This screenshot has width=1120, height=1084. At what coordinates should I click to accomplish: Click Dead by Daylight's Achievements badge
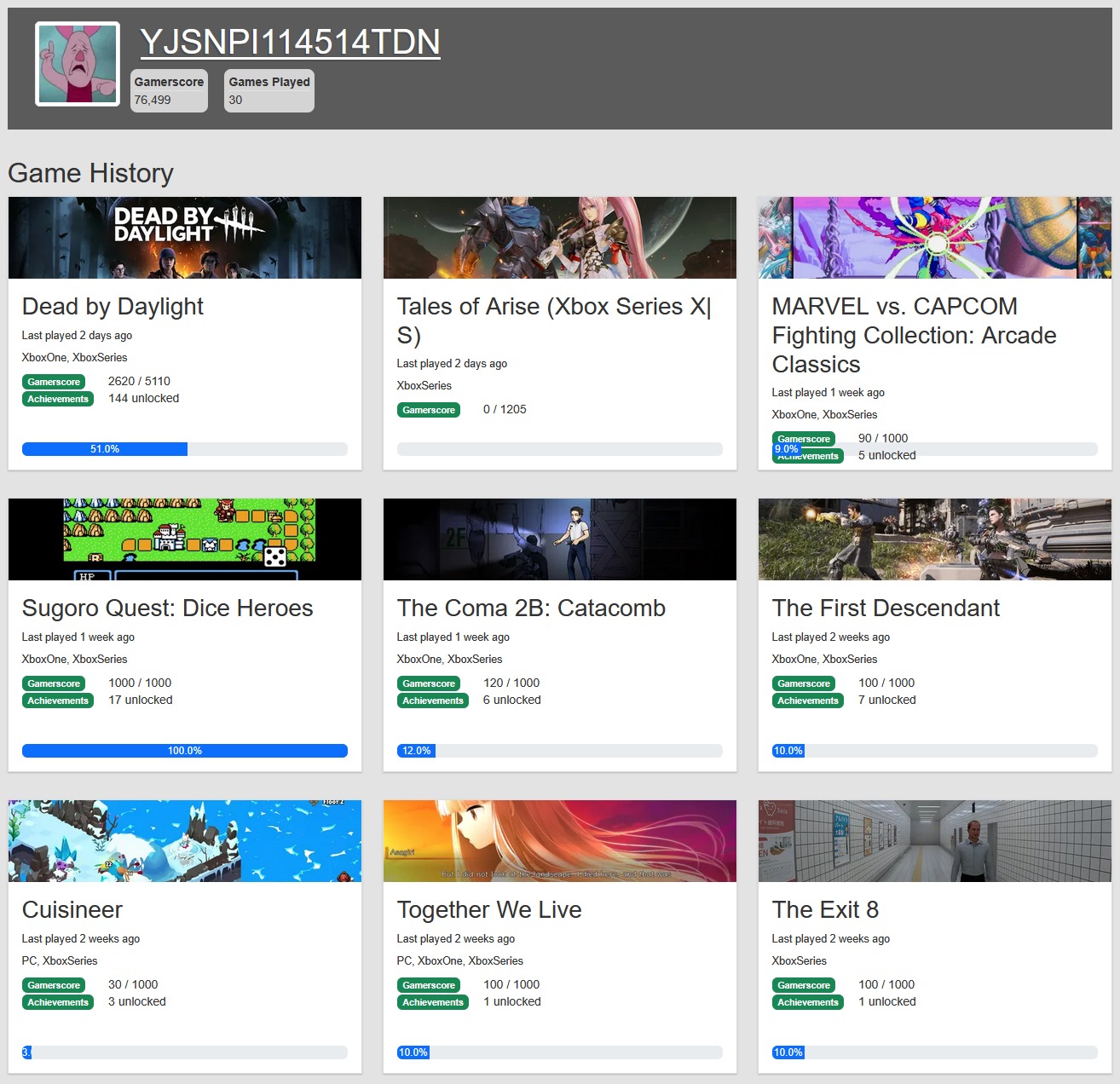coord(58,399)
